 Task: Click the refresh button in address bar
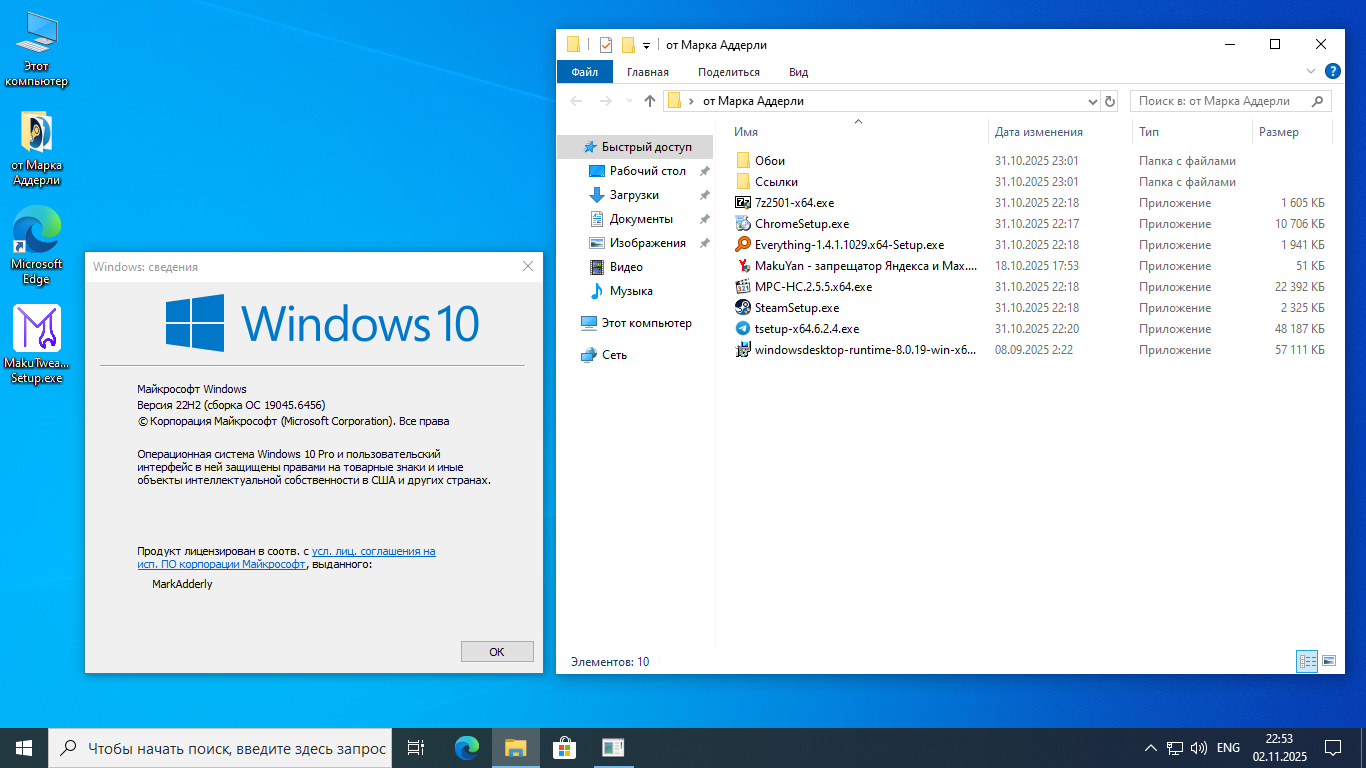coord(1109,101)
